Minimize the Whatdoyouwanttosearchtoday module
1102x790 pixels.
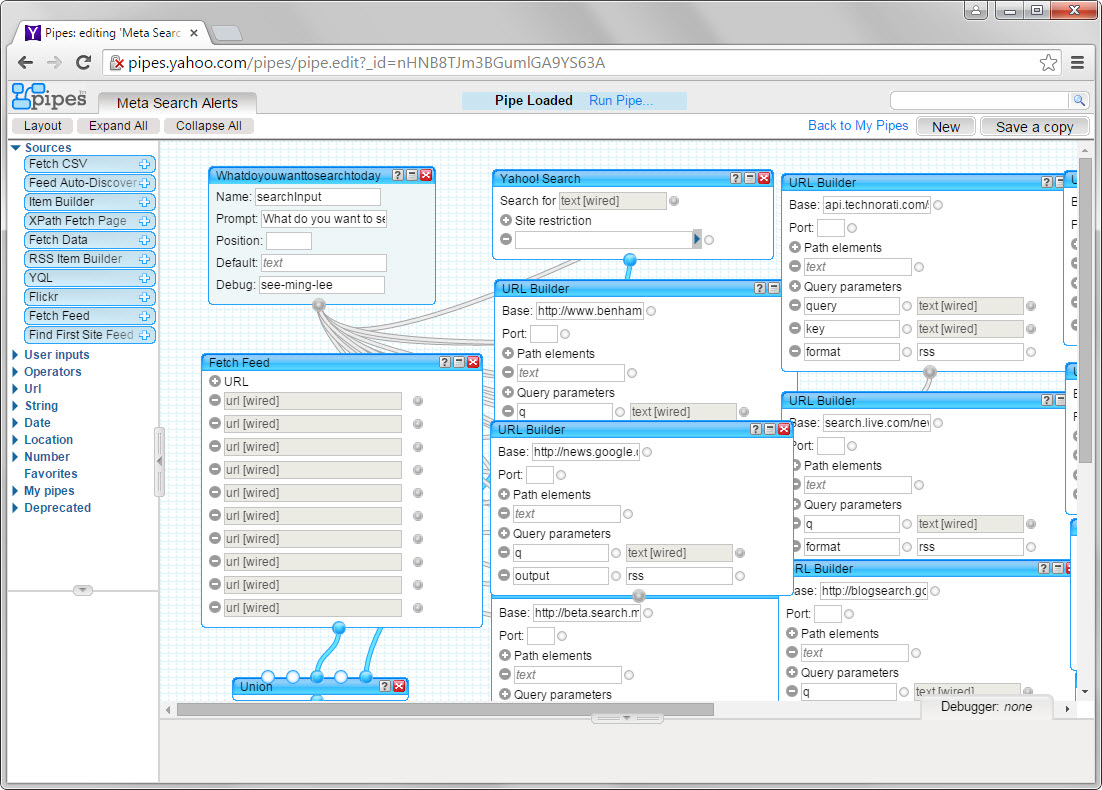(x=412, y=175)
